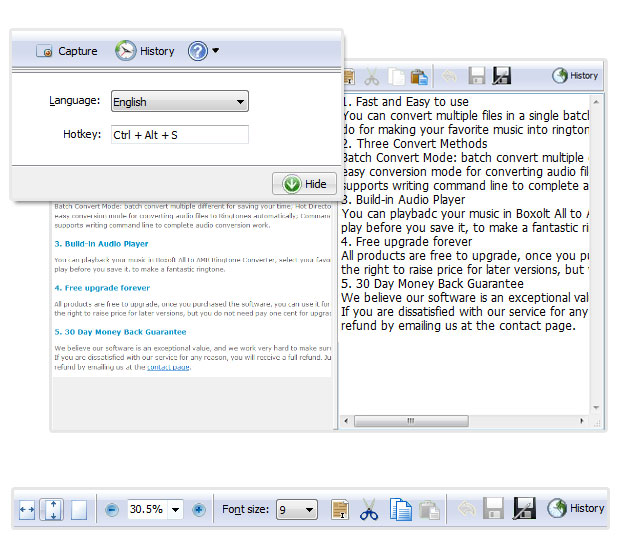Image resolution: width=620 pixels, height=548 pixels.
Task: Click the Capture button in the settings panel
Action: click(66, 51)
